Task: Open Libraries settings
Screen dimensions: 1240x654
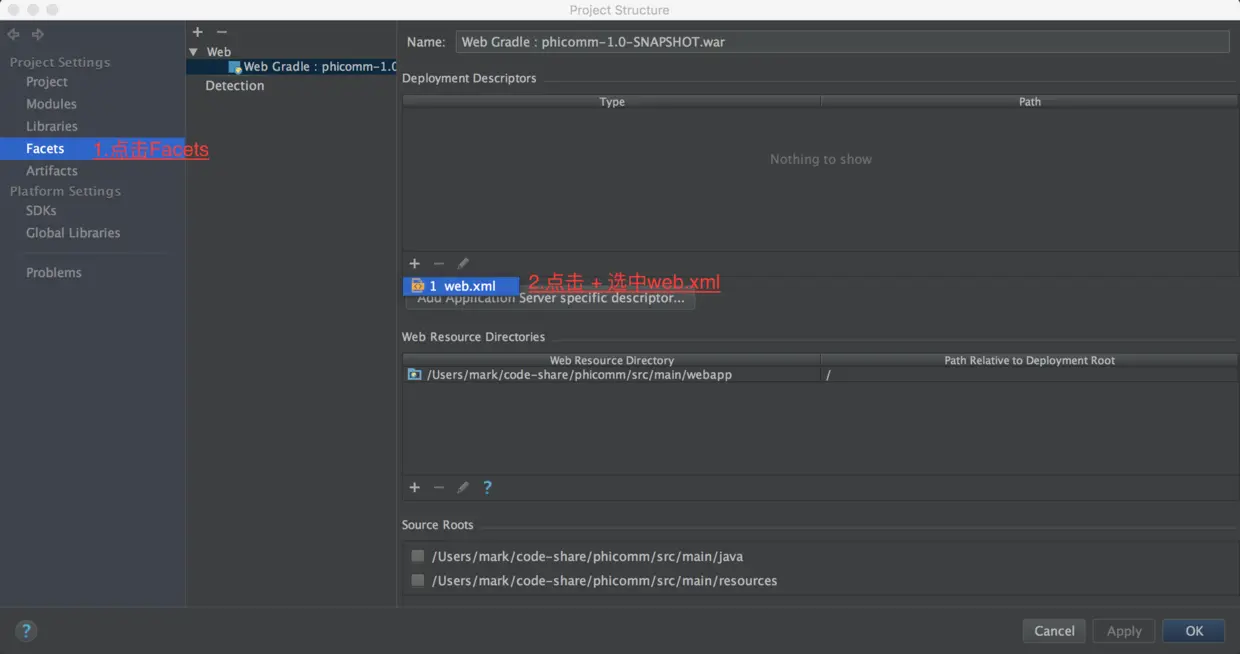Action: (52, 126)
